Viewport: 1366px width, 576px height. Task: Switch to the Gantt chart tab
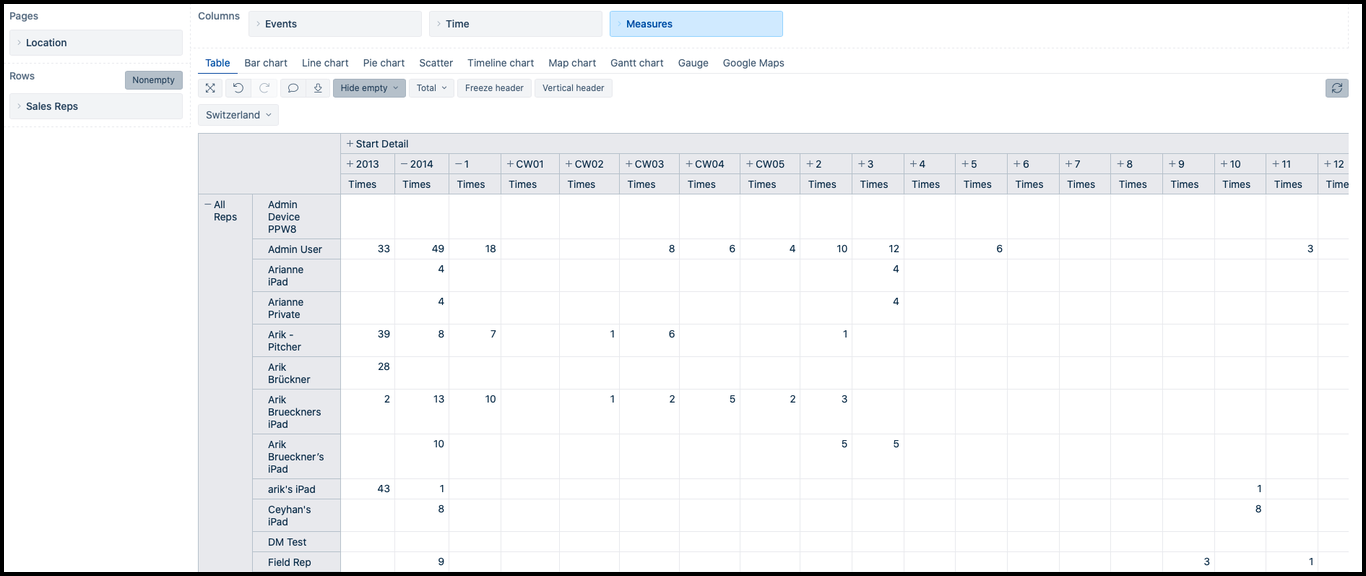[636, 63]
